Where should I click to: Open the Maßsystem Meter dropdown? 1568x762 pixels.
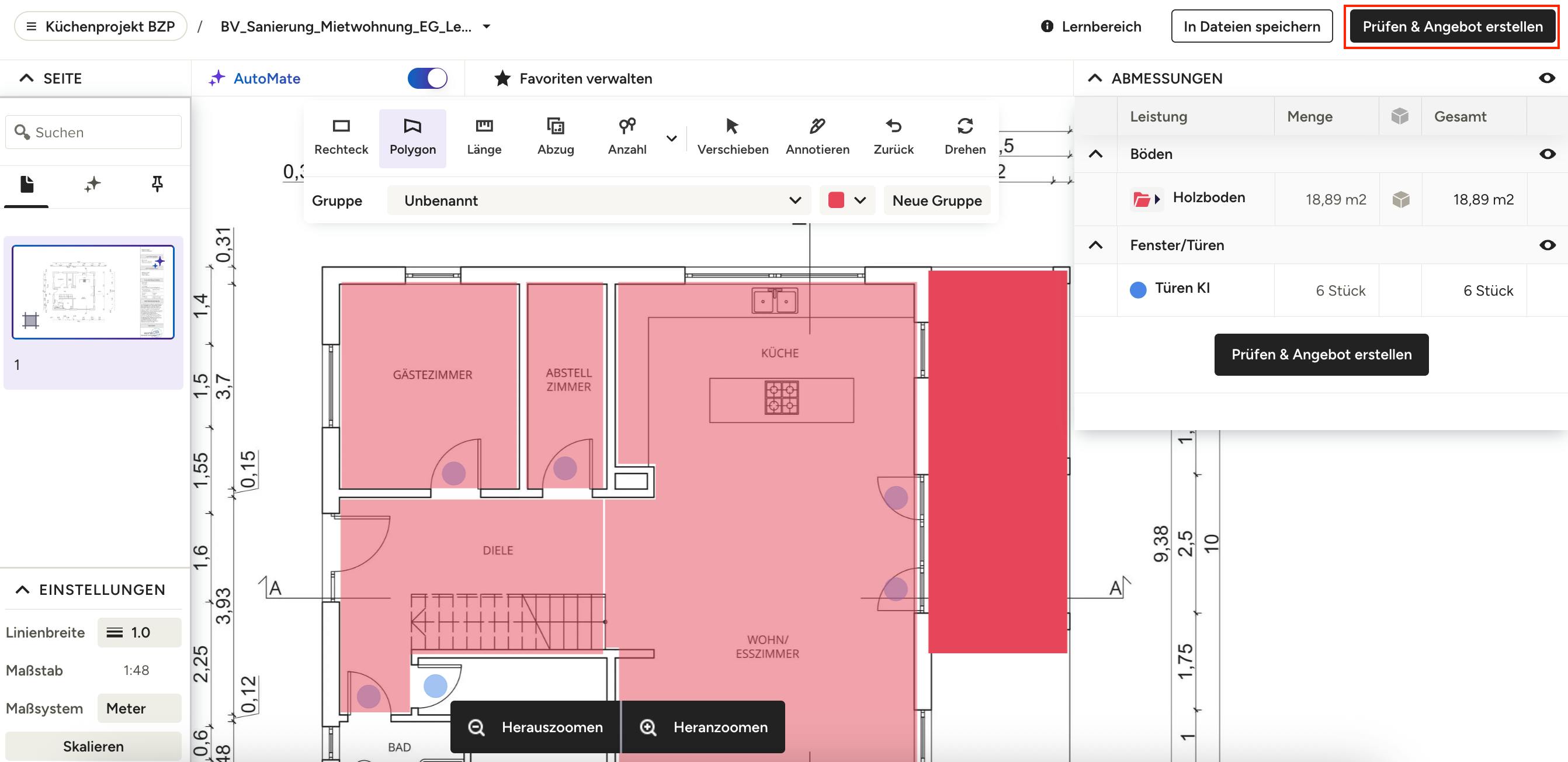pyautogui.click(x=140, y=708)
